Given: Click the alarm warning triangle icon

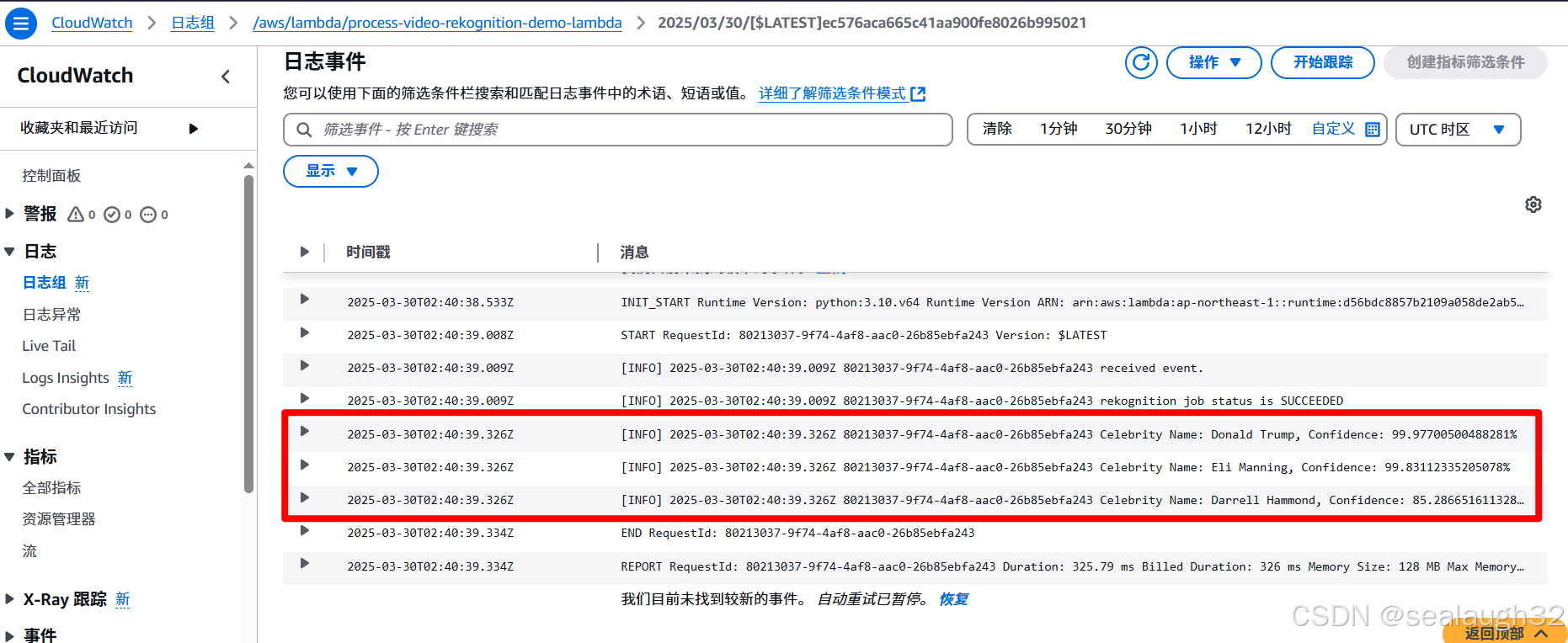Looking at the screenshot, I should [x=76, y=215].
